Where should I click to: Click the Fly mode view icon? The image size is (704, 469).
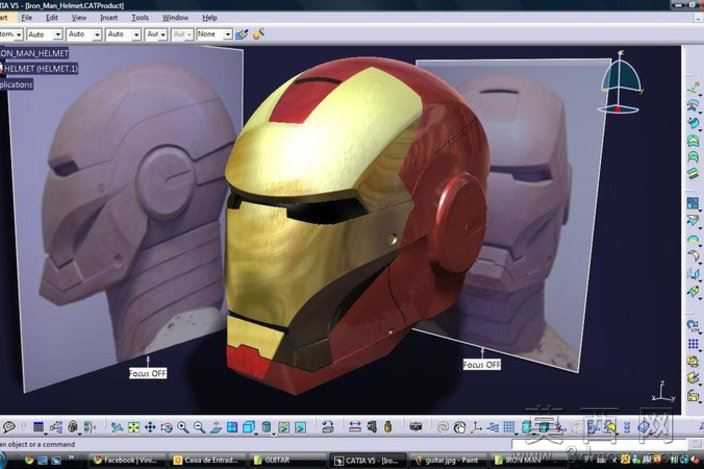[117, 427]
